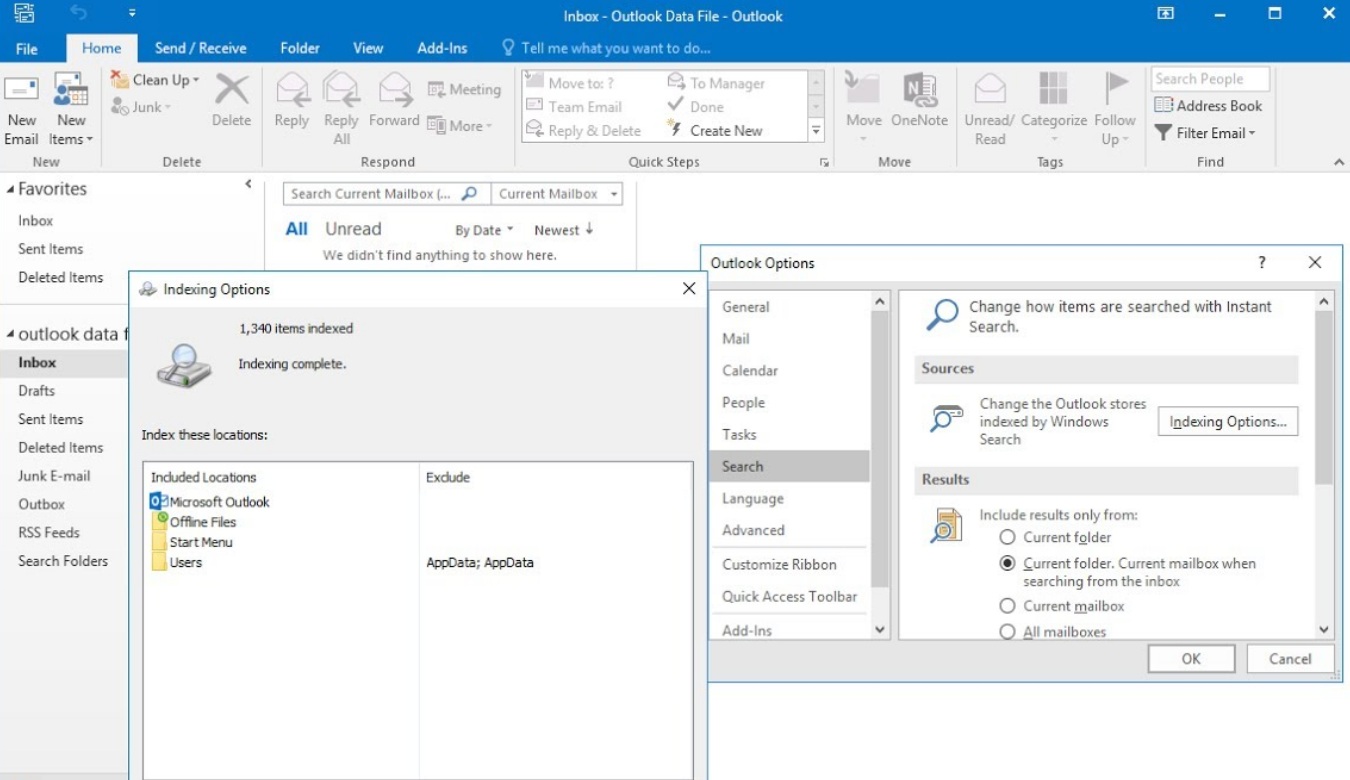Select Current folder, mailbox when searching inbox option
The width and height of the screenshot is (1350, 780).
(1008, 563)
